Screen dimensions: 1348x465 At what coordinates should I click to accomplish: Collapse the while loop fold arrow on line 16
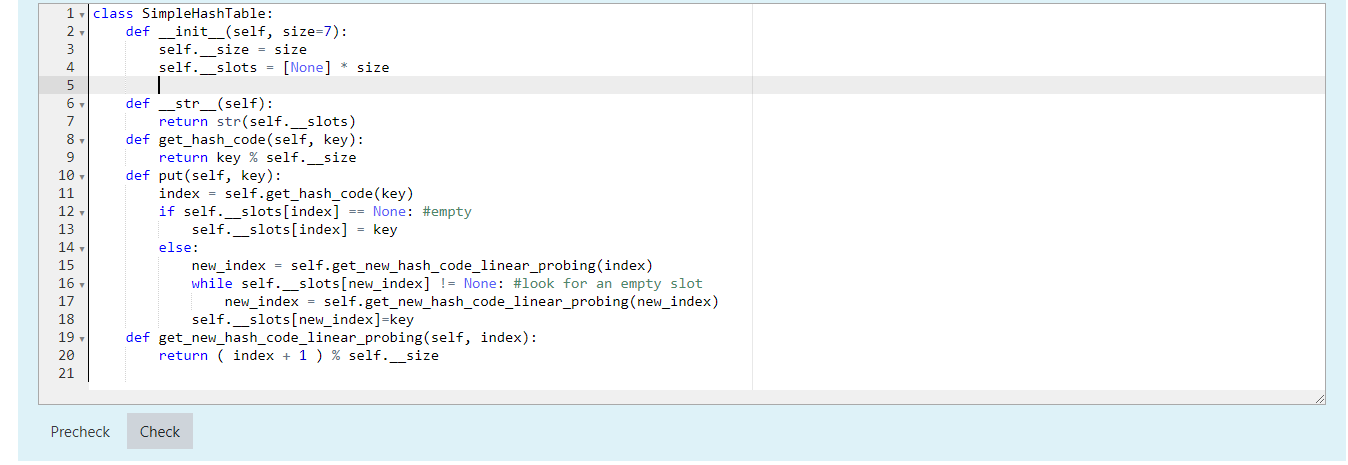pos(81,284)
